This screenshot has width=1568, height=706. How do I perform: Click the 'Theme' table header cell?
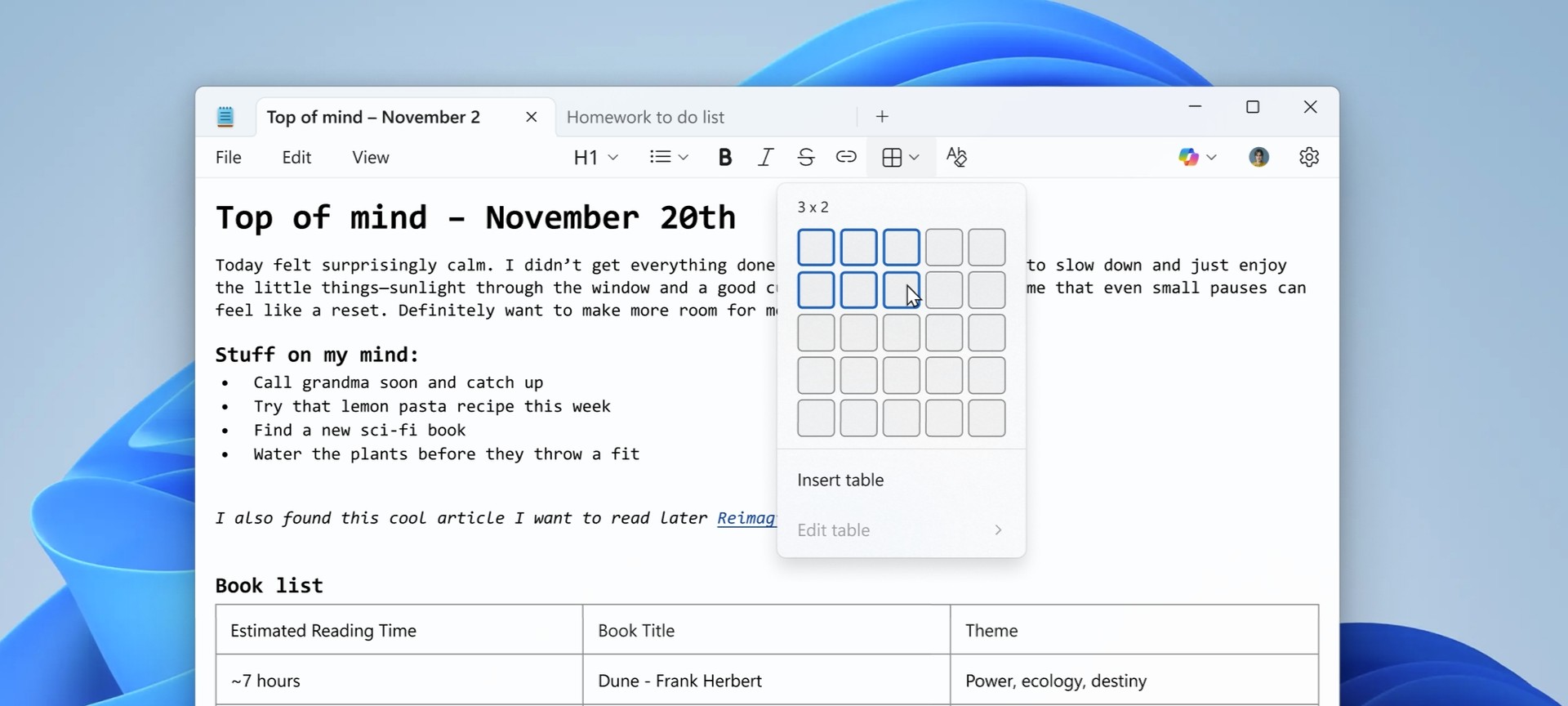[1134, 630]
